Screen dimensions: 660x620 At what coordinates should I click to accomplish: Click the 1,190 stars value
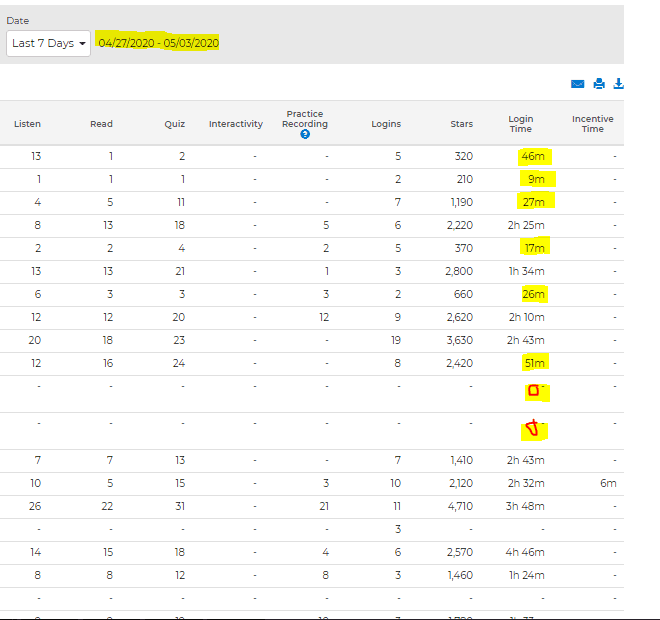[x=462, y=202]
